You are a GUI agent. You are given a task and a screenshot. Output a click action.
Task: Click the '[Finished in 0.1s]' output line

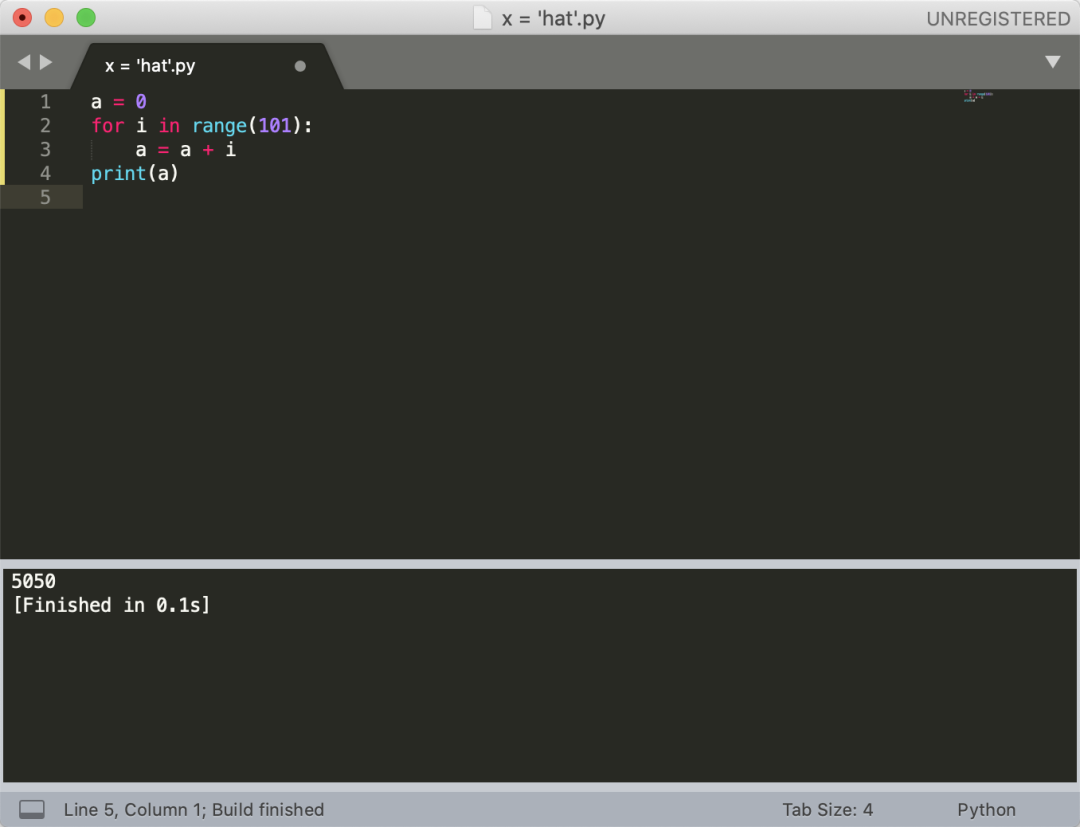coord(112,605)
